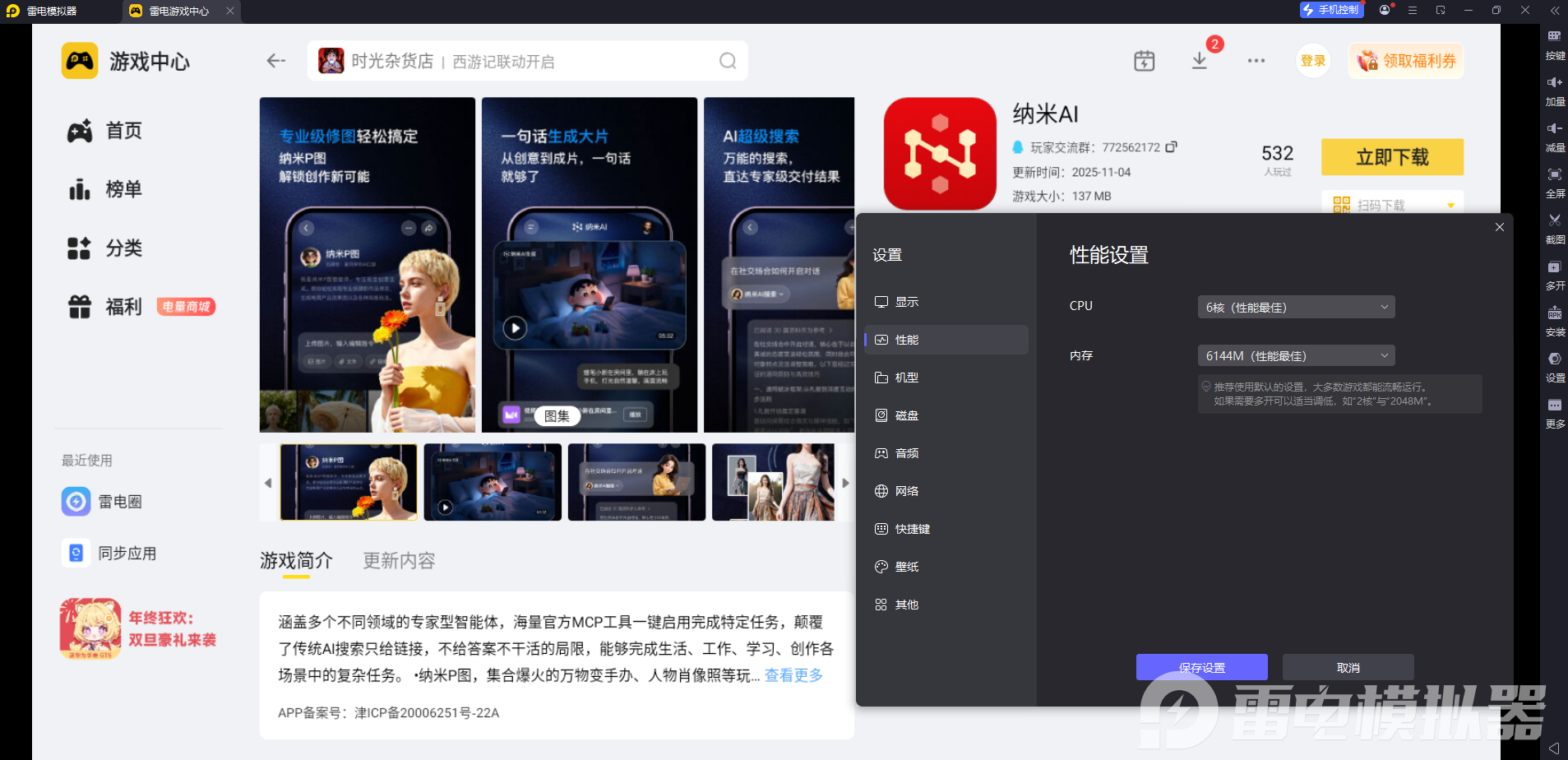Open the calendar check-in icon
The height and width of the screenshot is (760, 1568).
(x=1145, y=61)
